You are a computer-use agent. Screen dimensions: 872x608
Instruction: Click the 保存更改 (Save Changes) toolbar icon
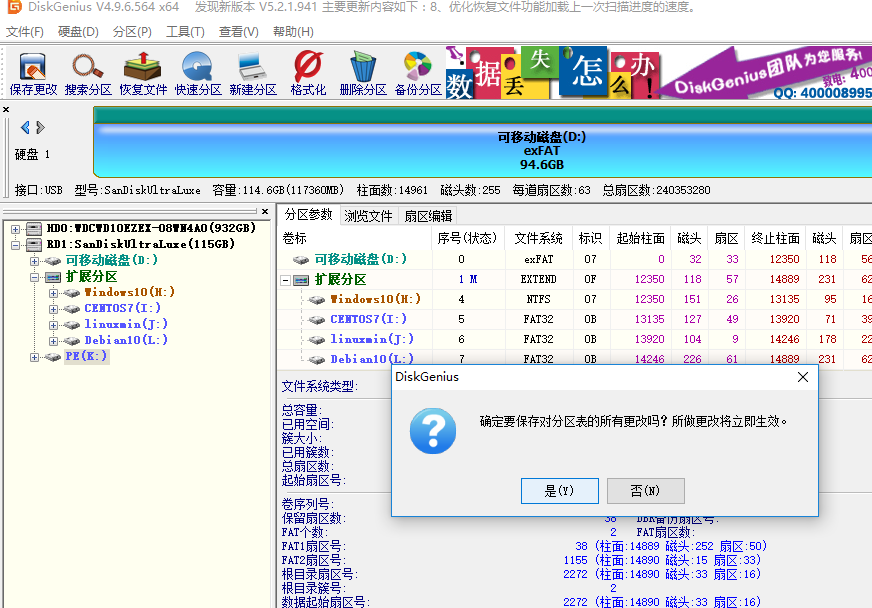[33, 73]
